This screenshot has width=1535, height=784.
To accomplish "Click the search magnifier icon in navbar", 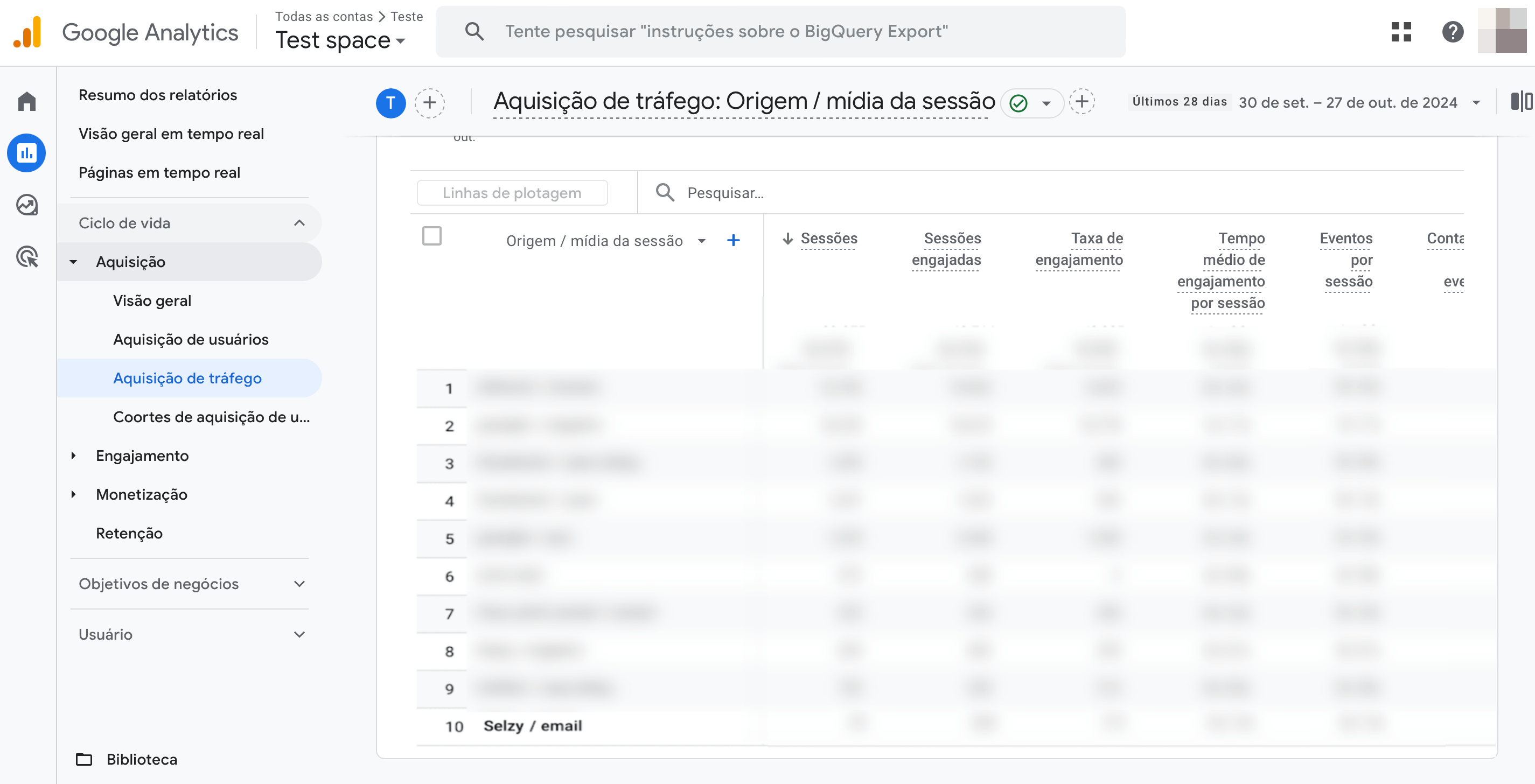I will pos(474,31).
